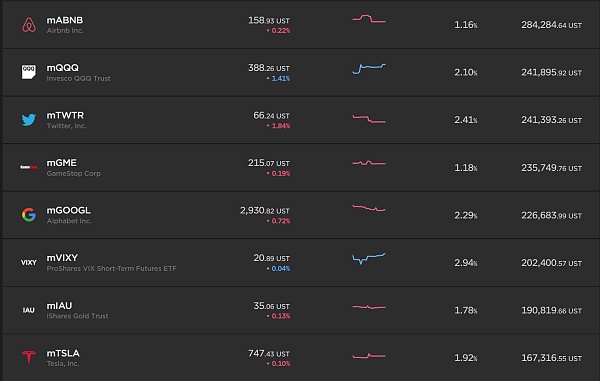Open the GameStop logo icon

click(x=29, y=167)
